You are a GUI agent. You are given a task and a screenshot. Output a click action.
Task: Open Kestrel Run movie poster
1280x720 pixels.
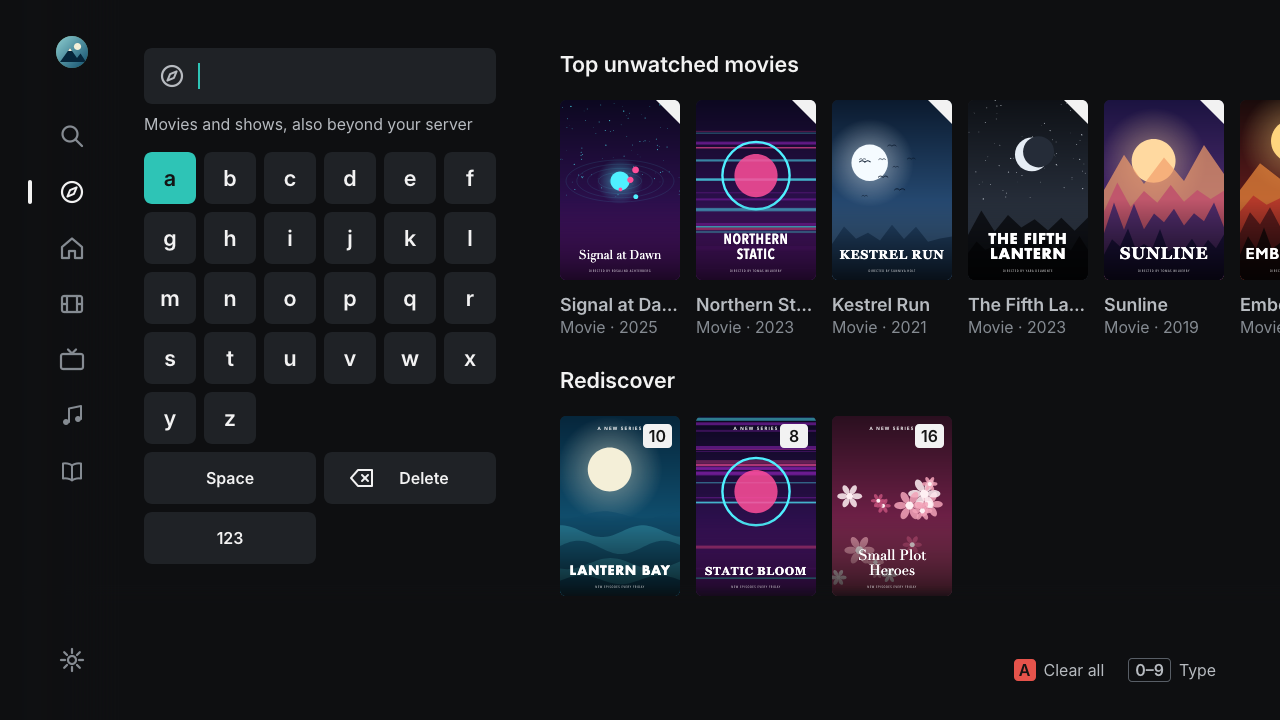892,190
